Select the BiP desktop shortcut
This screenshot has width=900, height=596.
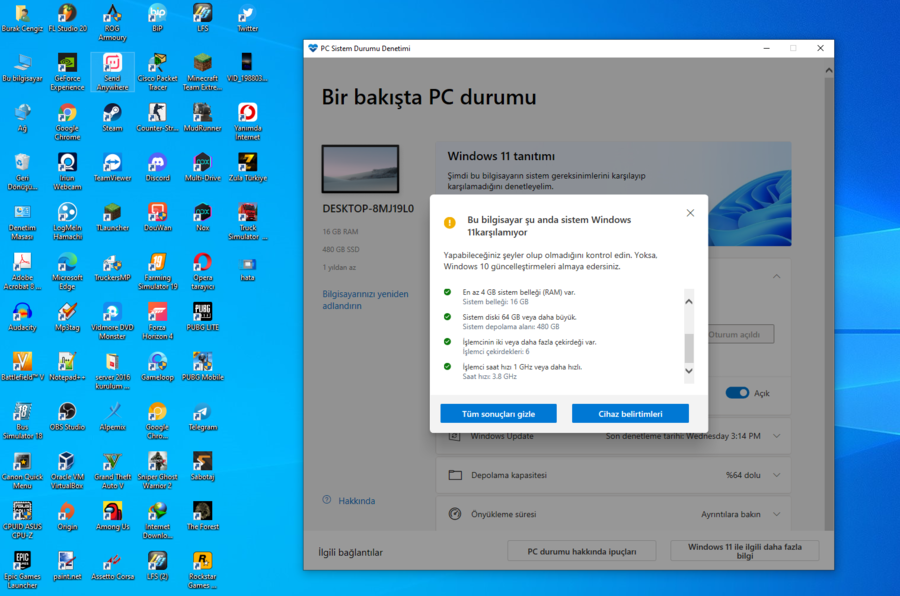pos(157,18)
